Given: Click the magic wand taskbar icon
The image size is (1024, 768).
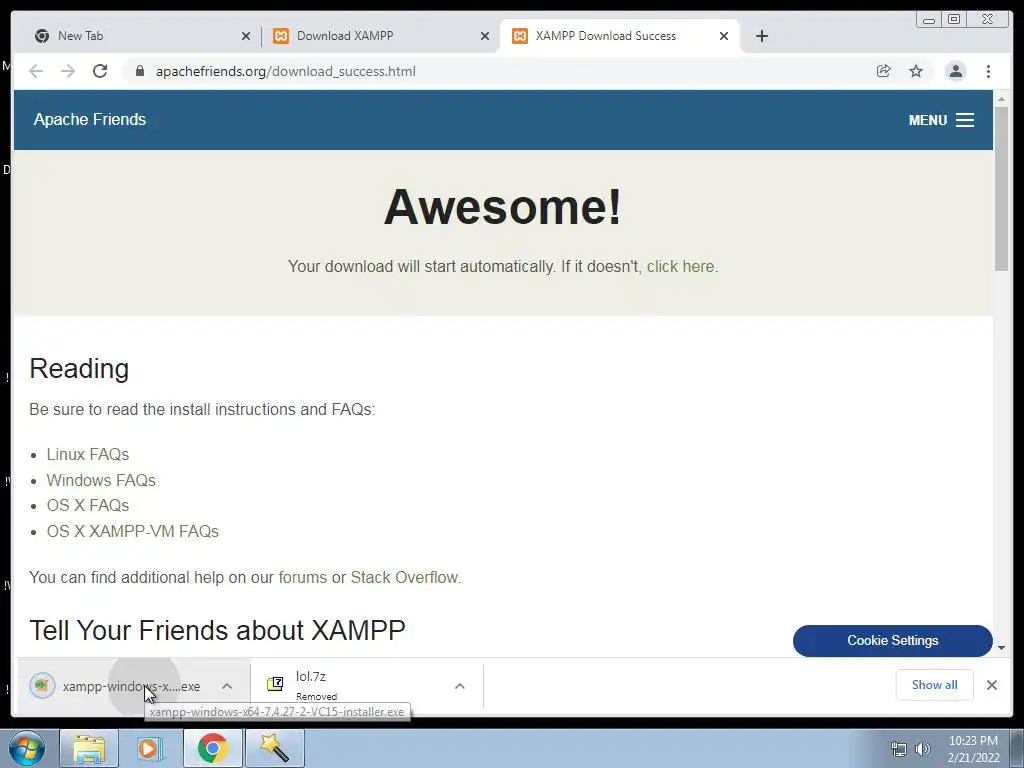Looking at the screenshot, I should [x=275, y=748].
